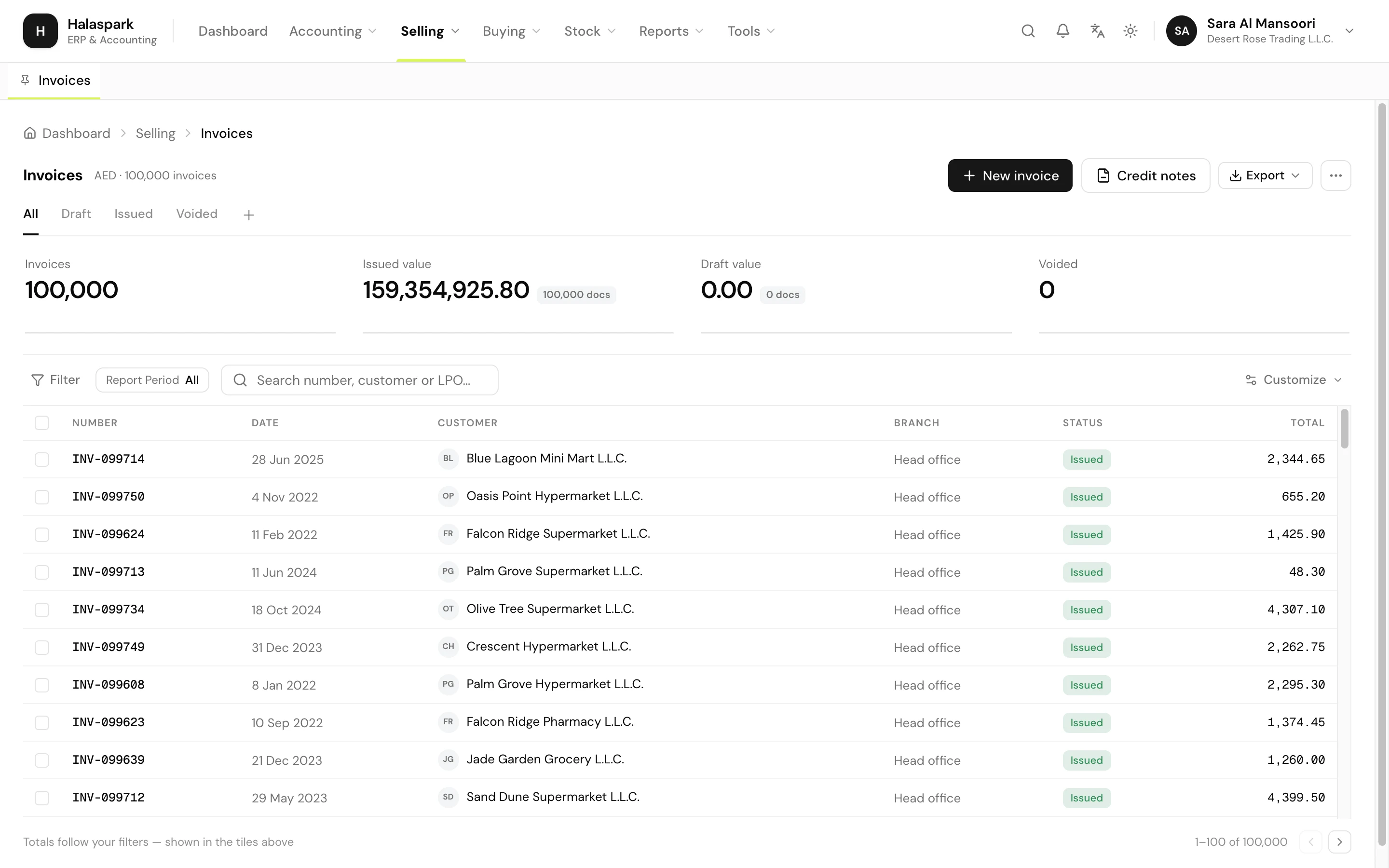Open global search magnifier icon

coord(1028,31)
